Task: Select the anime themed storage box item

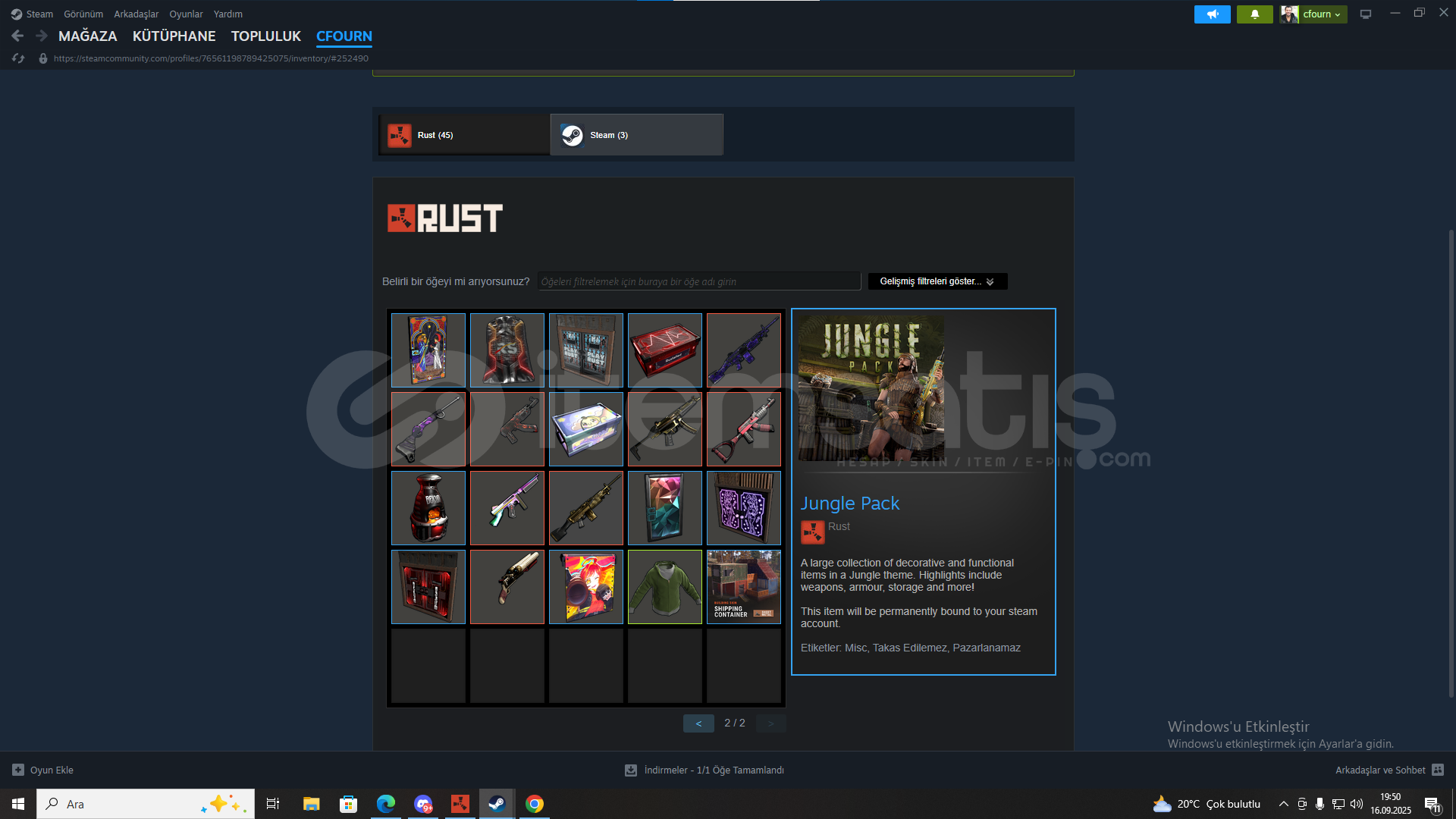Action: pyautogui.click(x=586, y=429)
